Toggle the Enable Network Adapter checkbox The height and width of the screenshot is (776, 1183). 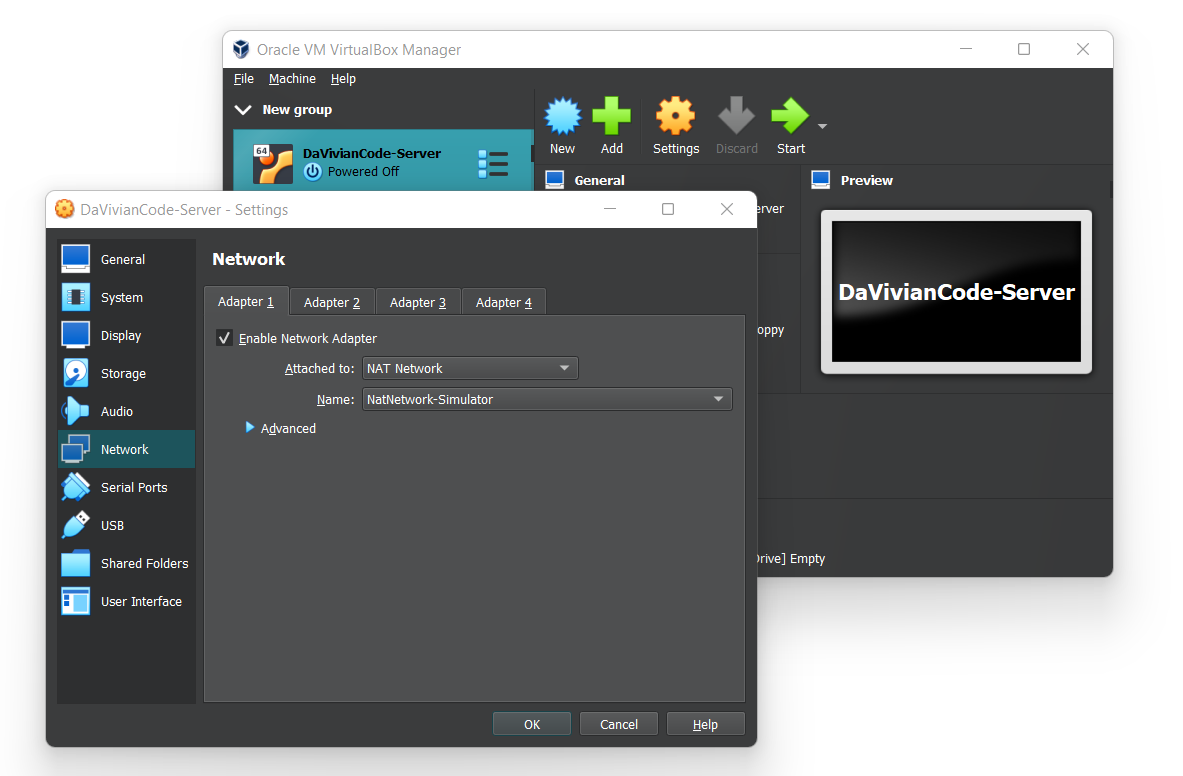pos(224,338)
